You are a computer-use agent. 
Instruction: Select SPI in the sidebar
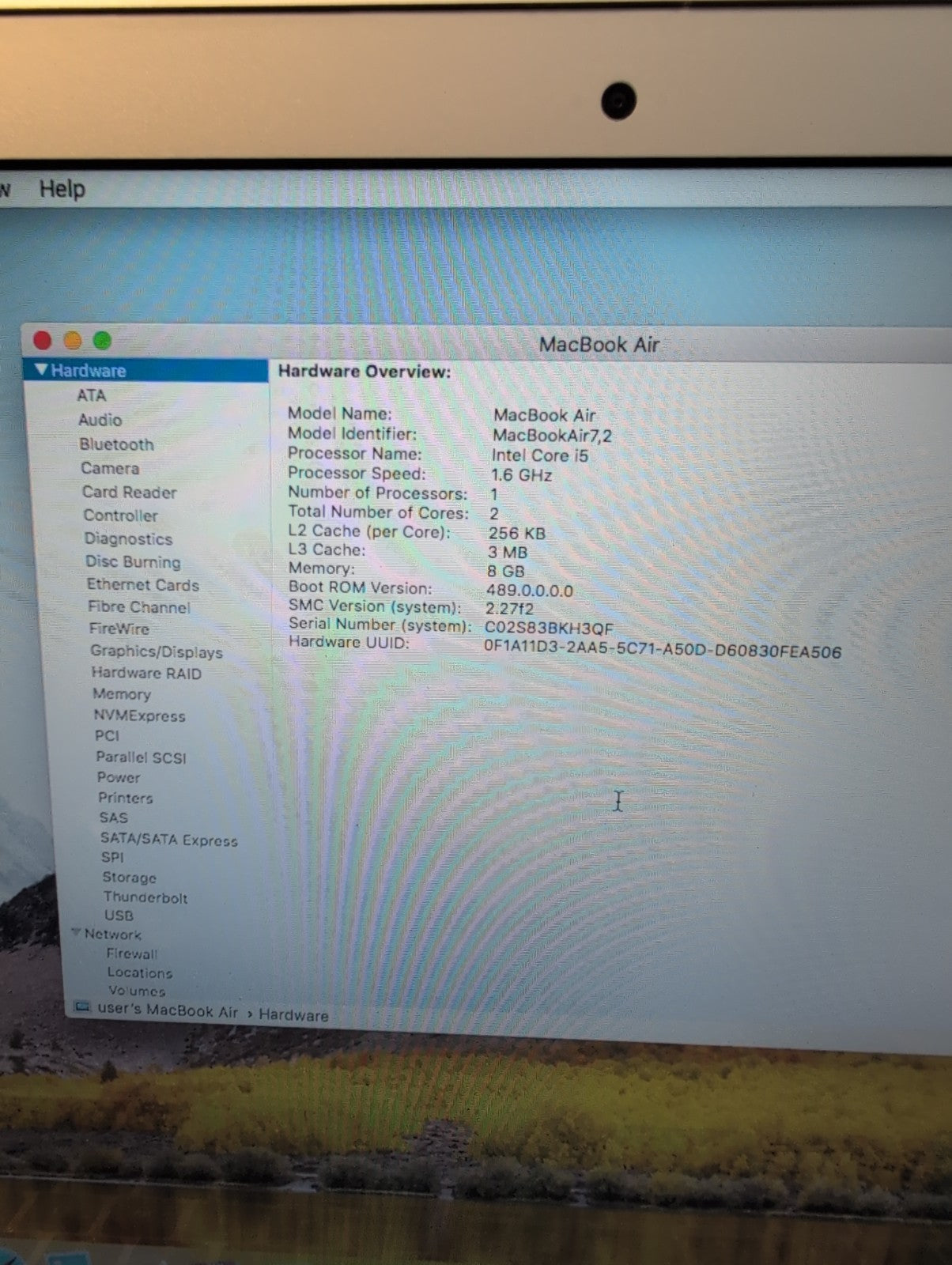(112, 858)
